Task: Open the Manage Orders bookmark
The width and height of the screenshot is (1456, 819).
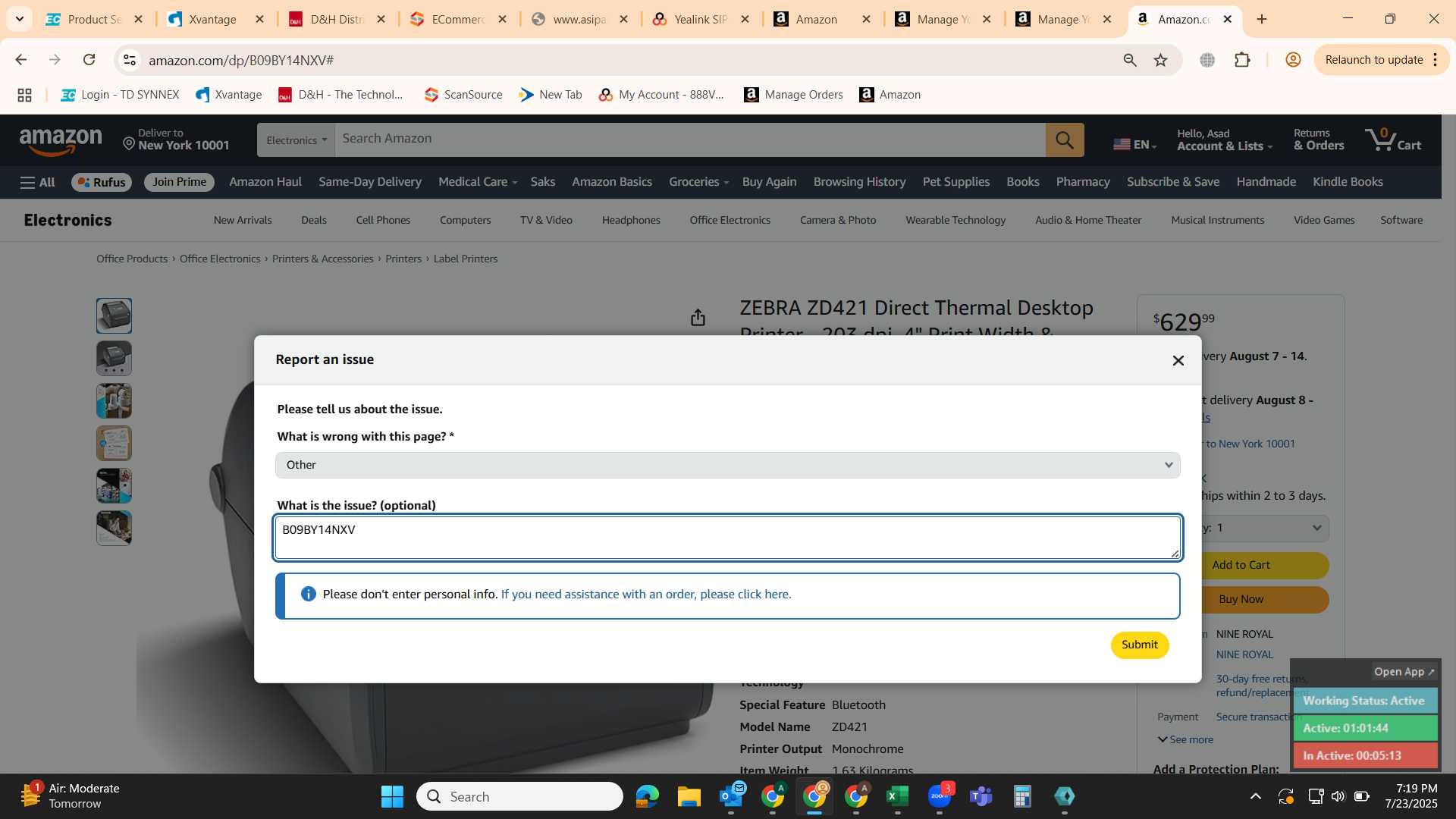Action: click(793, 95)
